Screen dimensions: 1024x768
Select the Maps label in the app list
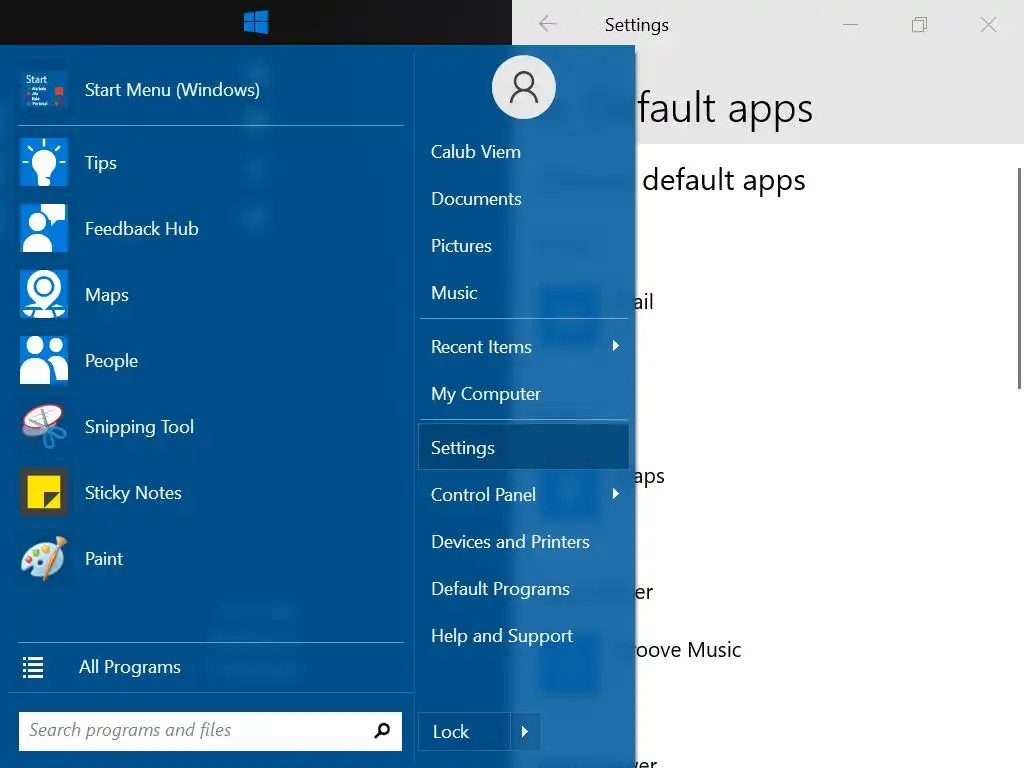(106, 295)
